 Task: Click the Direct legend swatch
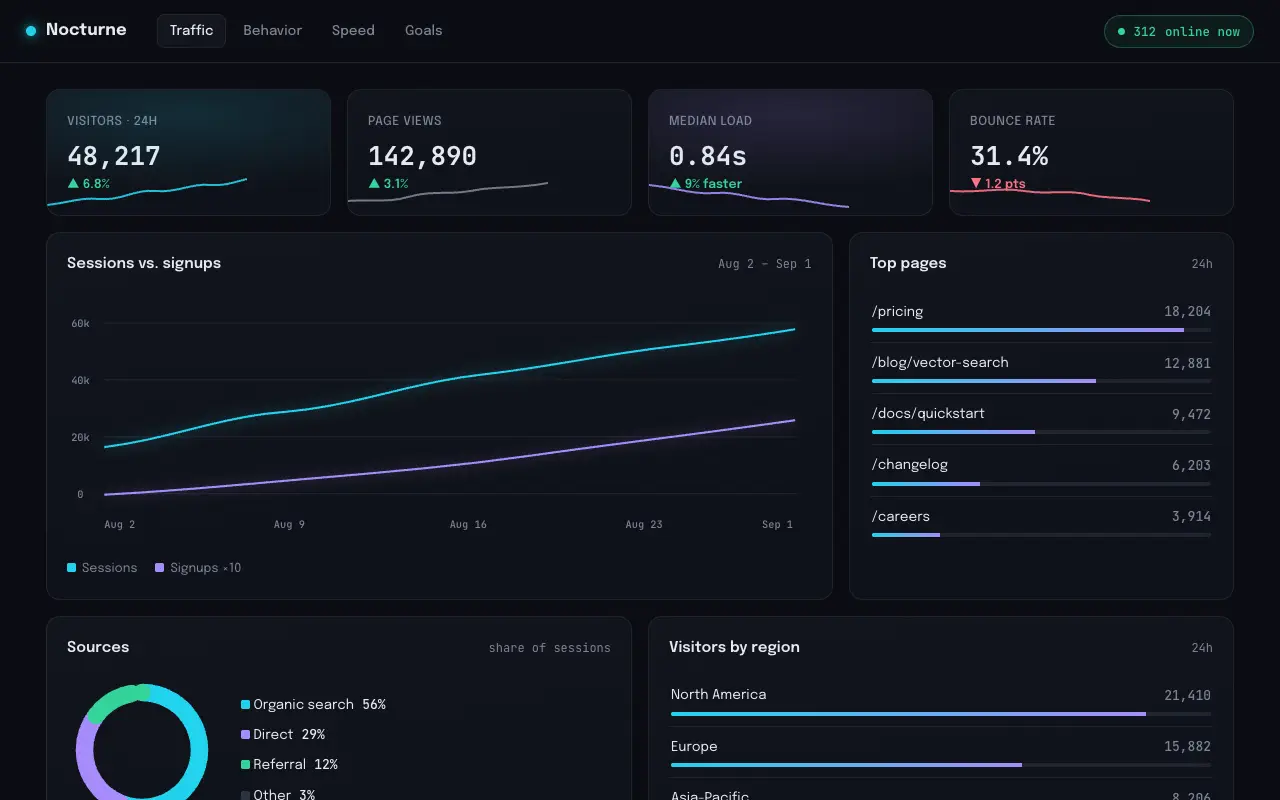[246, 735]
